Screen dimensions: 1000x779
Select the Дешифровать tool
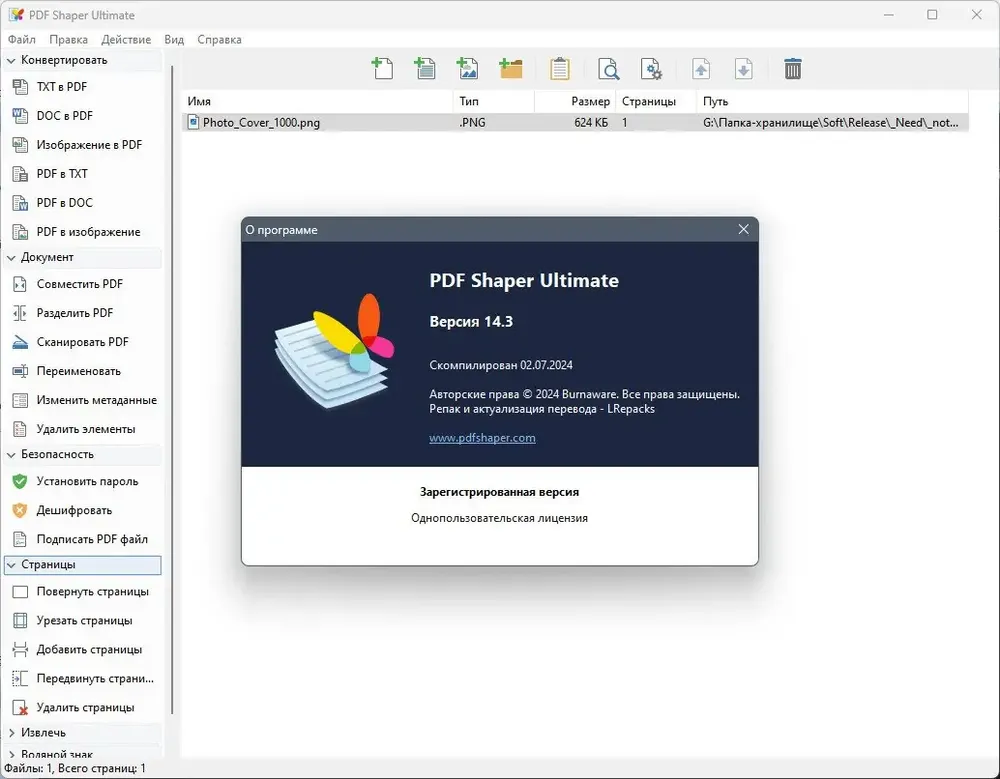pyautogui.click(x=74, y=510)
